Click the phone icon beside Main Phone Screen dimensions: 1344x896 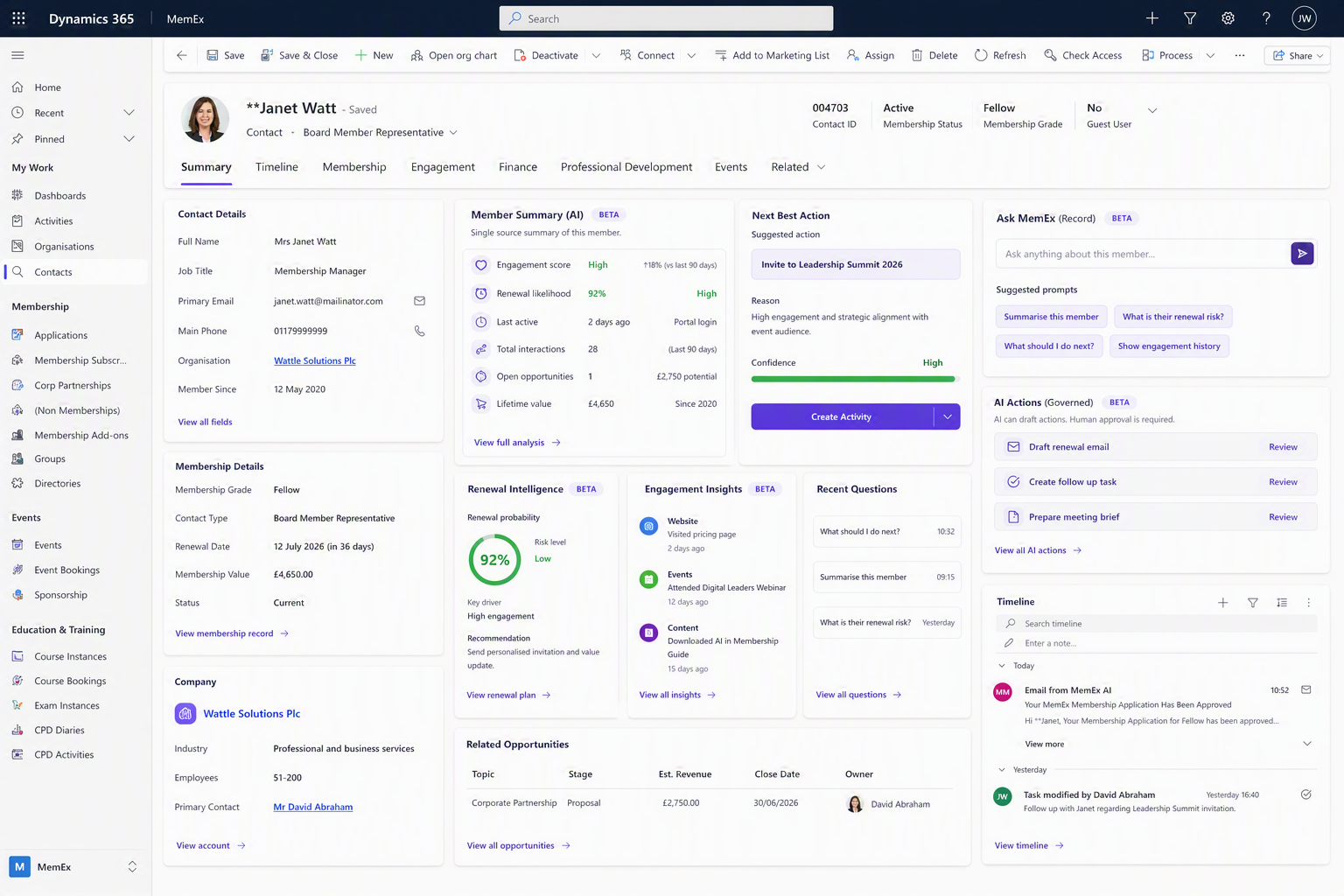pyautogui.click(x=420, y=331)
